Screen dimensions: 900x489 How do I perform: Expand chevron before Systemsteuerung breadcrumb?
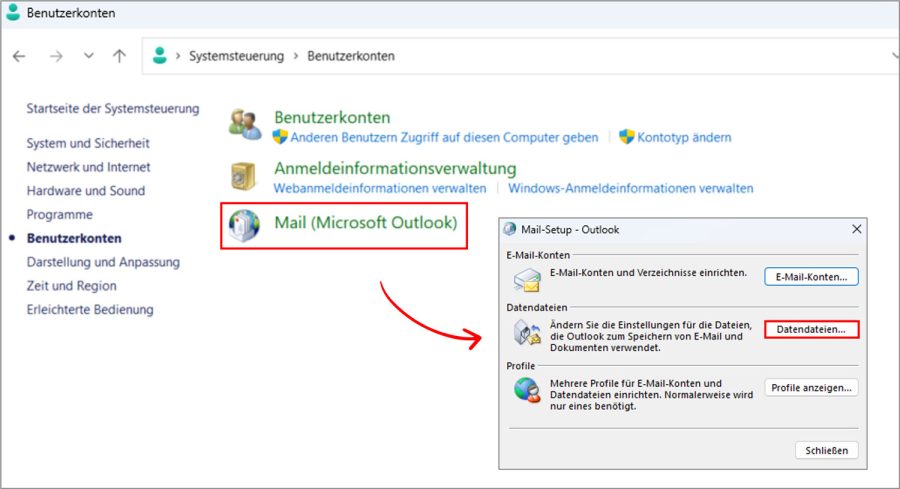pyautogui.click(x=178, y=56)
